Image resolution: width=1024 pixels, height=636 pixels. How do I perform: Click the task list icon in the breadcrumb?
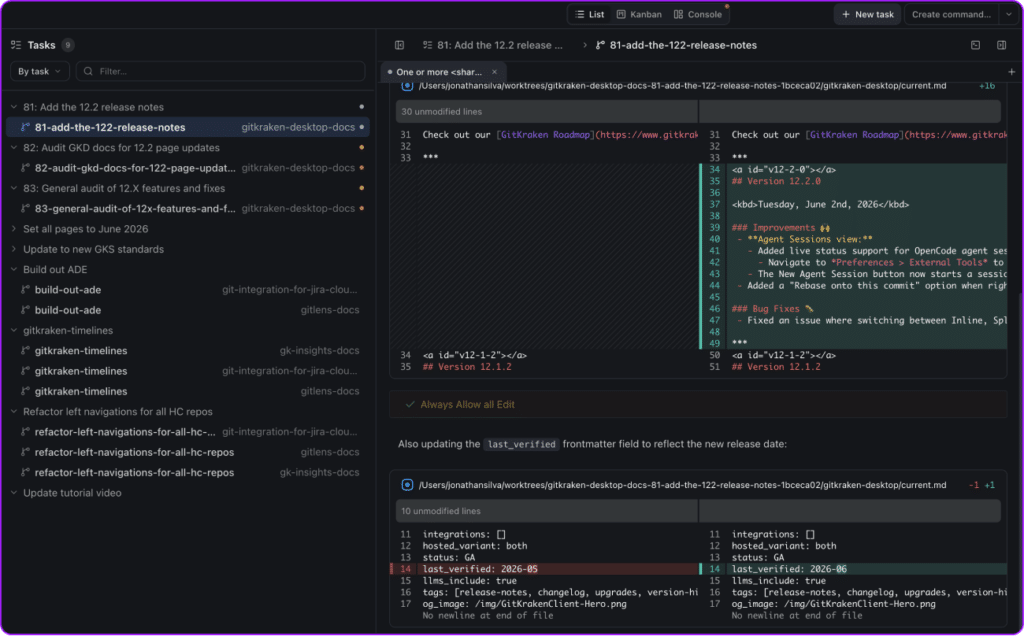tap(428, 45)
